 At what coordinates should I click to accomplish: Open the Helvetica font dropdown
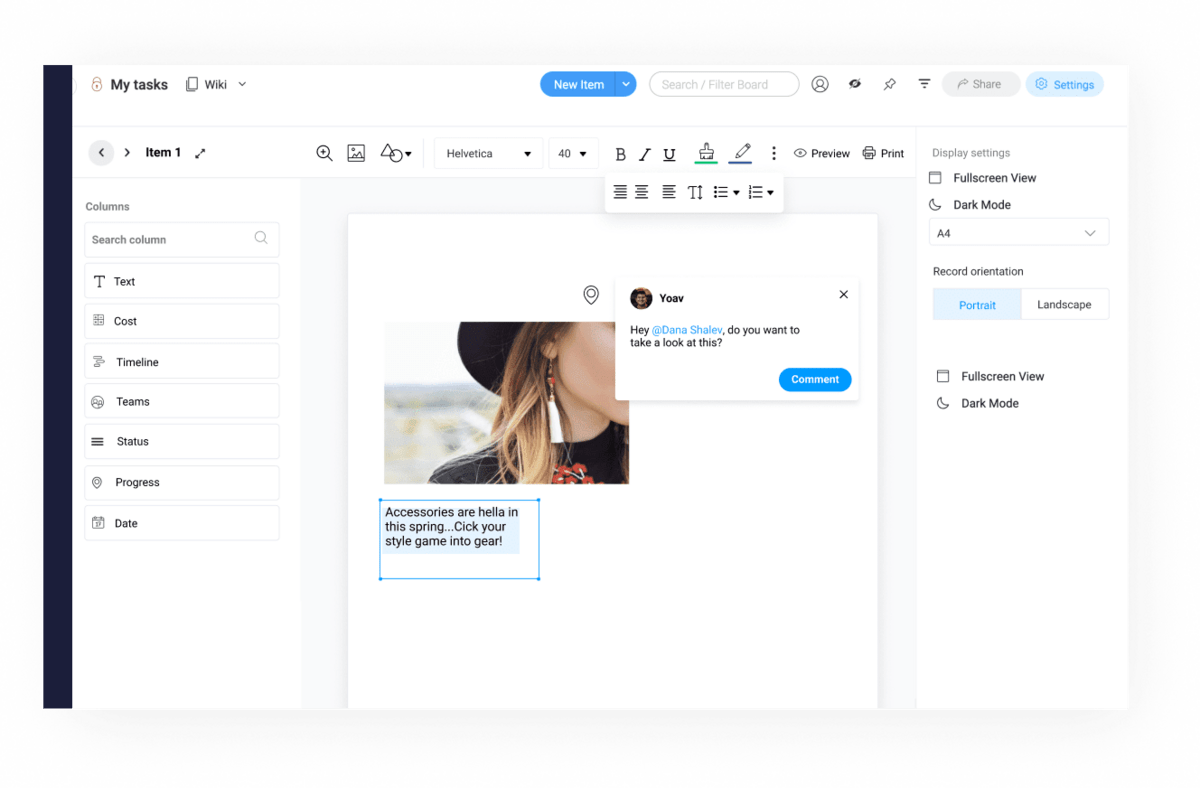pos(488,154)
